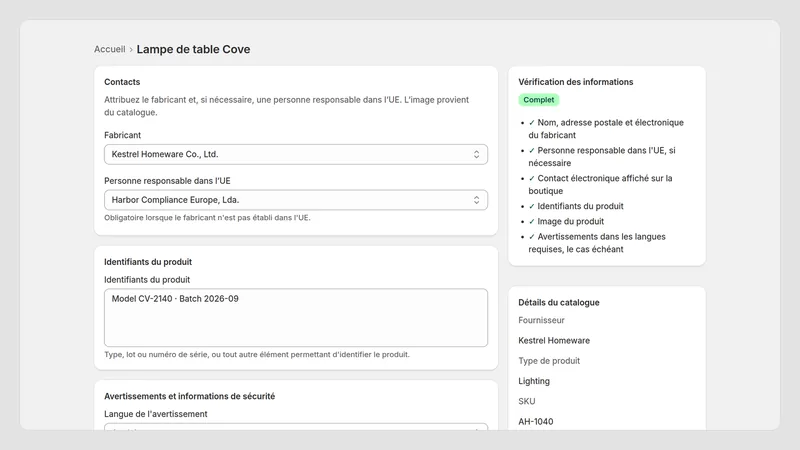
Task: Click 'Nom, adresse postale et électronique du fabricant'
Action: pos(606,129)
